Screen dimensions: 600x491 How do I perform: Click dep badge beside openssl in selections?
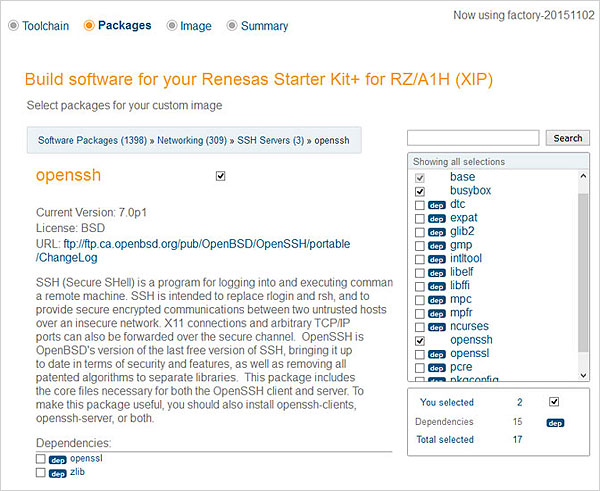(x=437, y=355)
